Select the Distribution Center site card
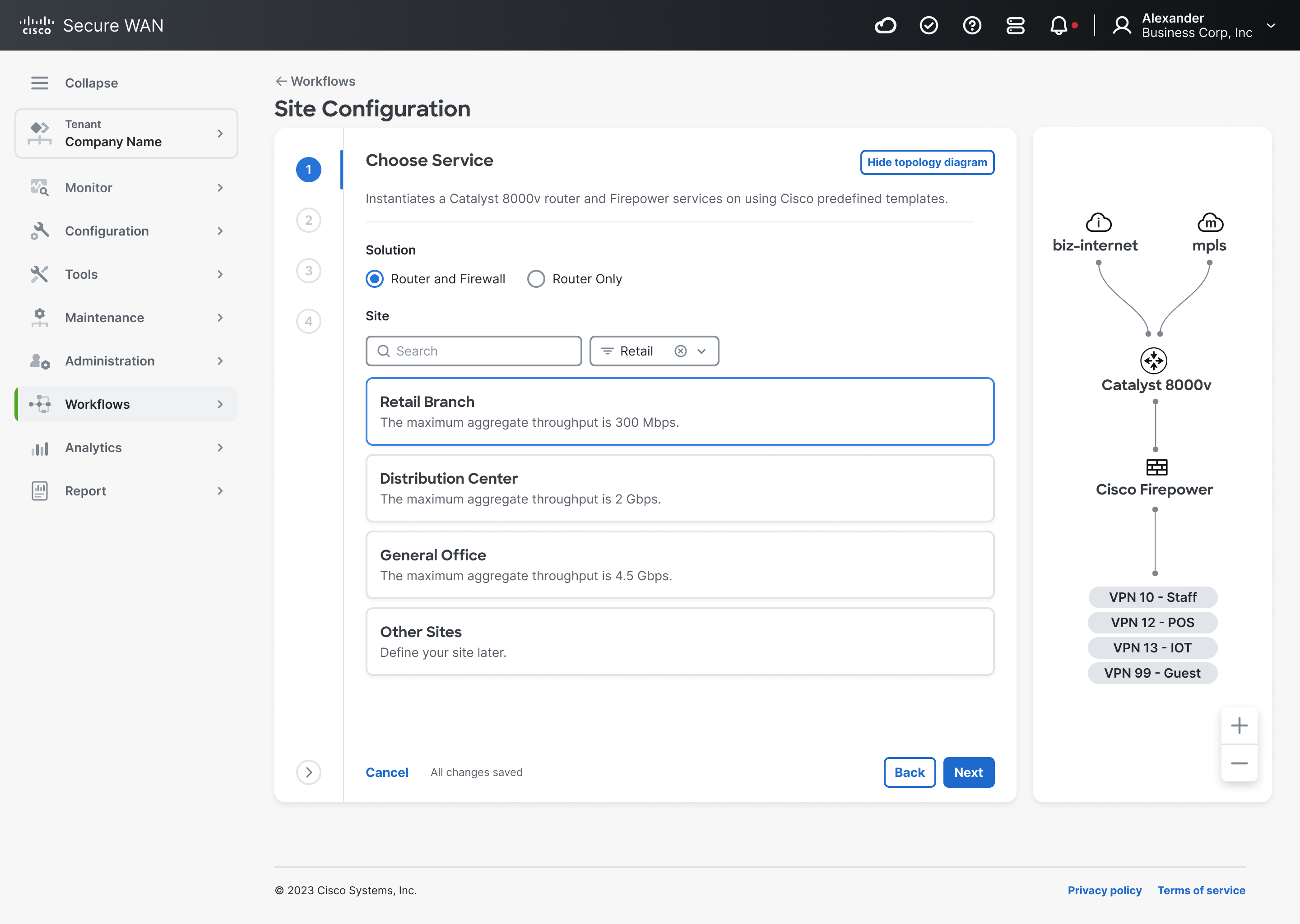This screenshot has height=924, width=1300. [x=680, y=488]
